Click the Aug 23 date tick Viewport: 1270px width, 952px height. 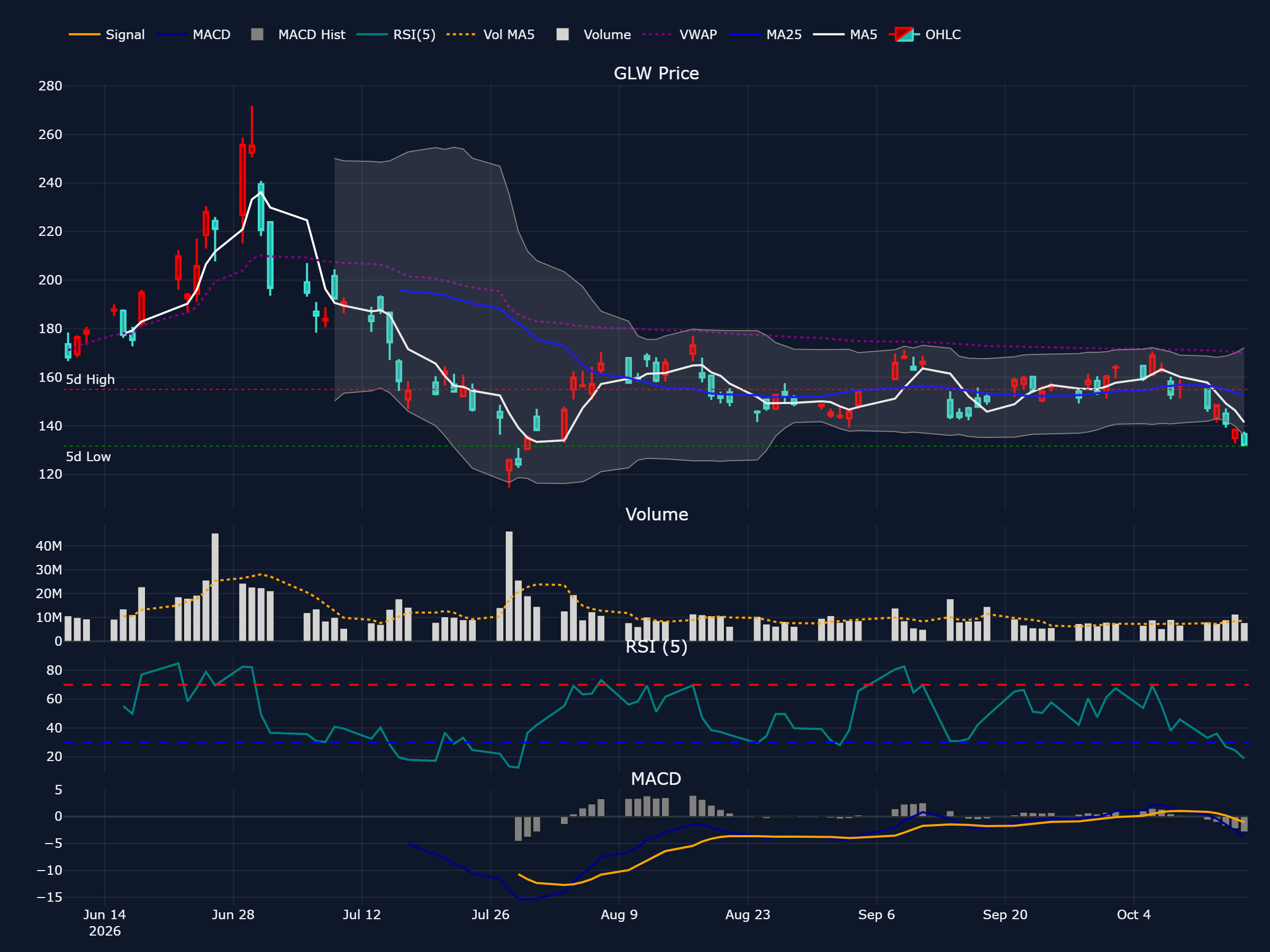point(748,914)
